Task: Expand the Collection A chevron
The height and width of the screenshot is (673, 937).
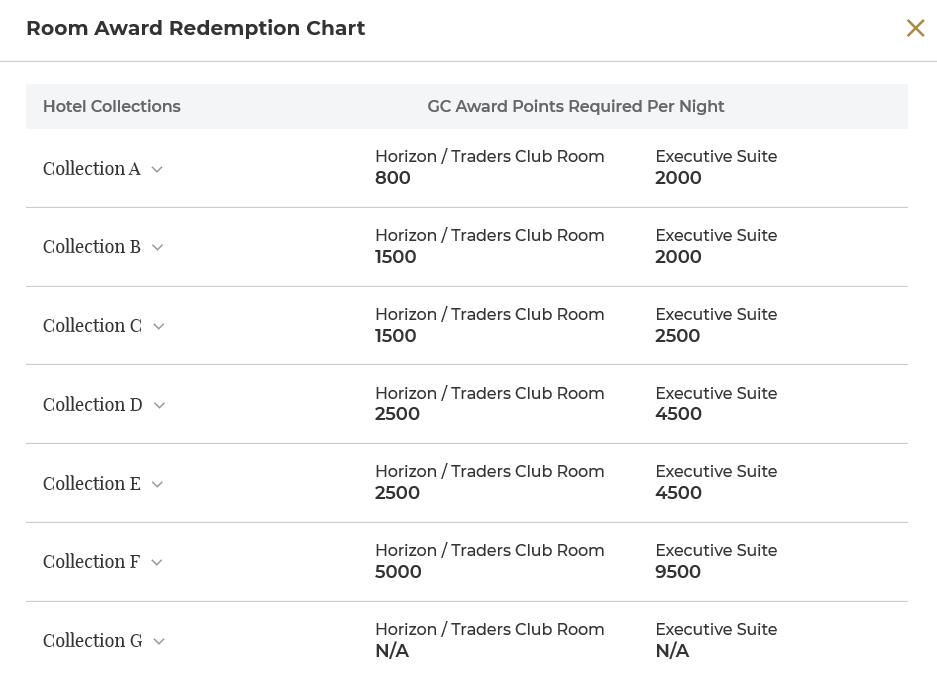Action: click(x=157, y=170)
